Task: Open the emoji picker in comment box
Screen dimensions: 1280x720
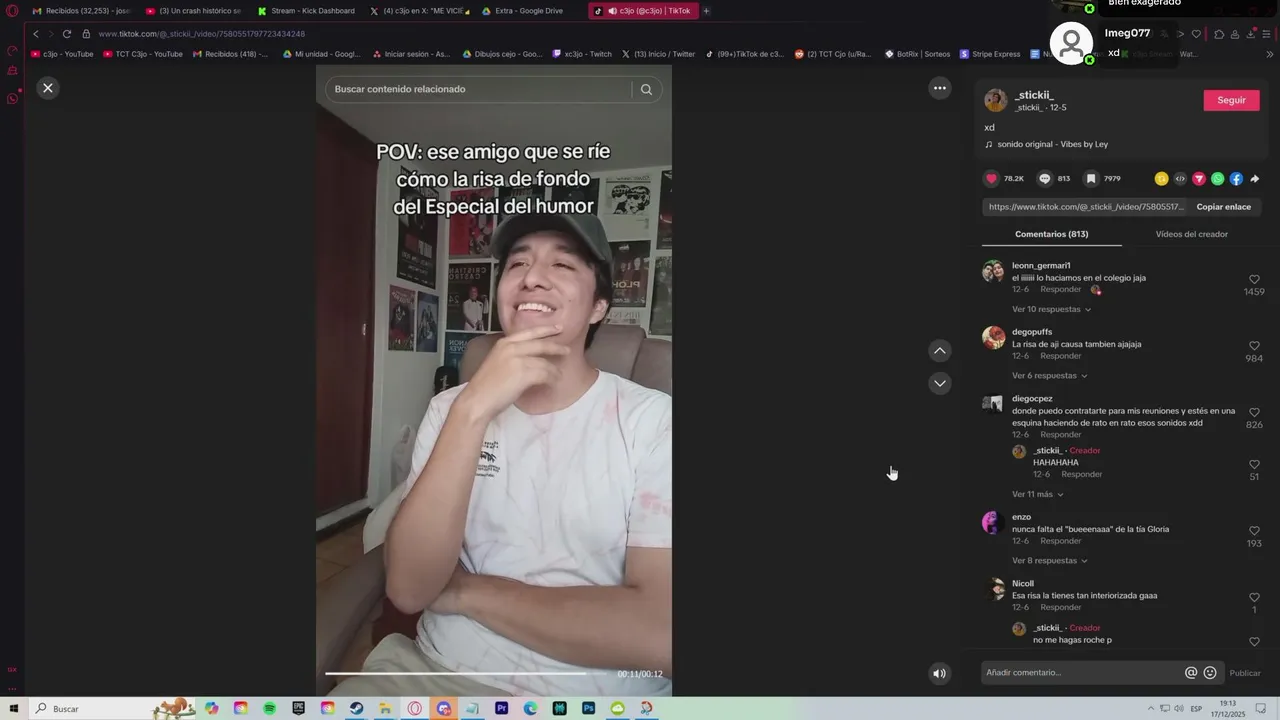Action: pyautogui.click(x=1210, y=673)
